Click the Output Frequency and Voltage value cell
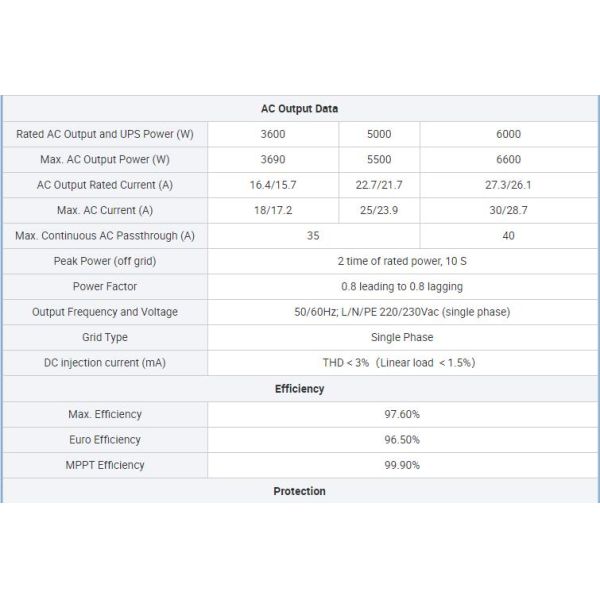 [402, 312]
